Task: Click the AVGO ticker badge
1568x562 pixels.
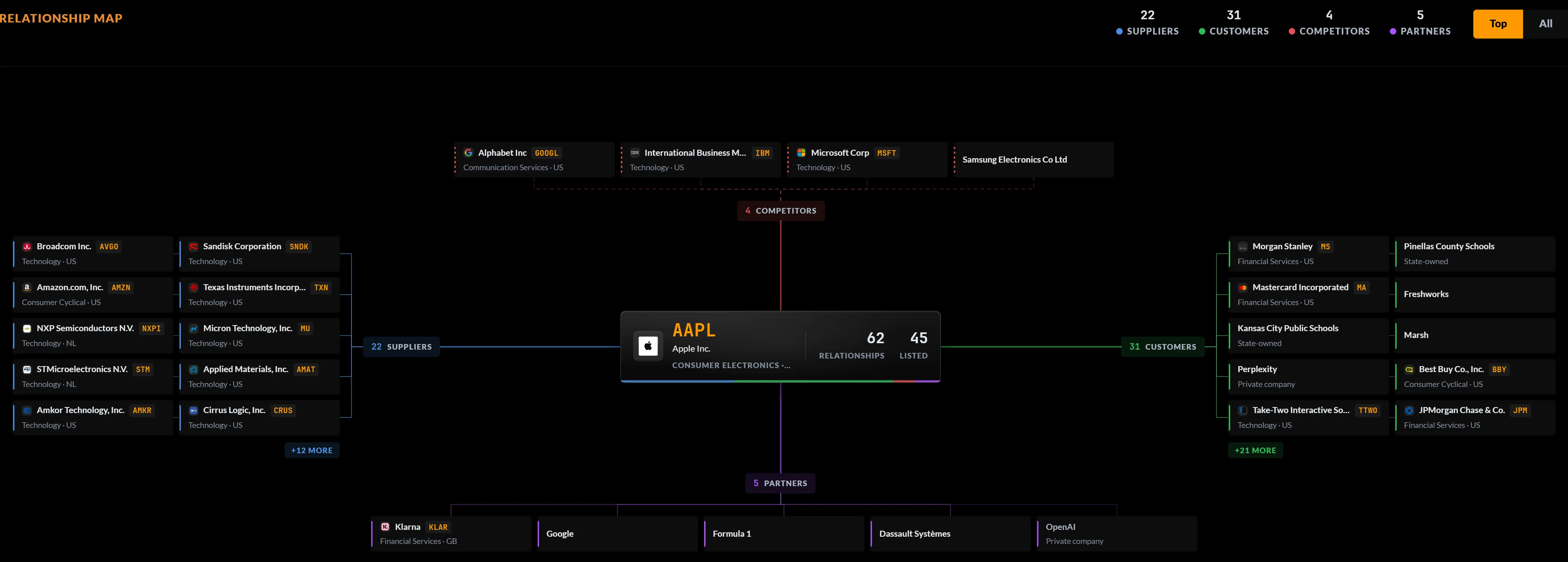Action: tap(109, 246)
